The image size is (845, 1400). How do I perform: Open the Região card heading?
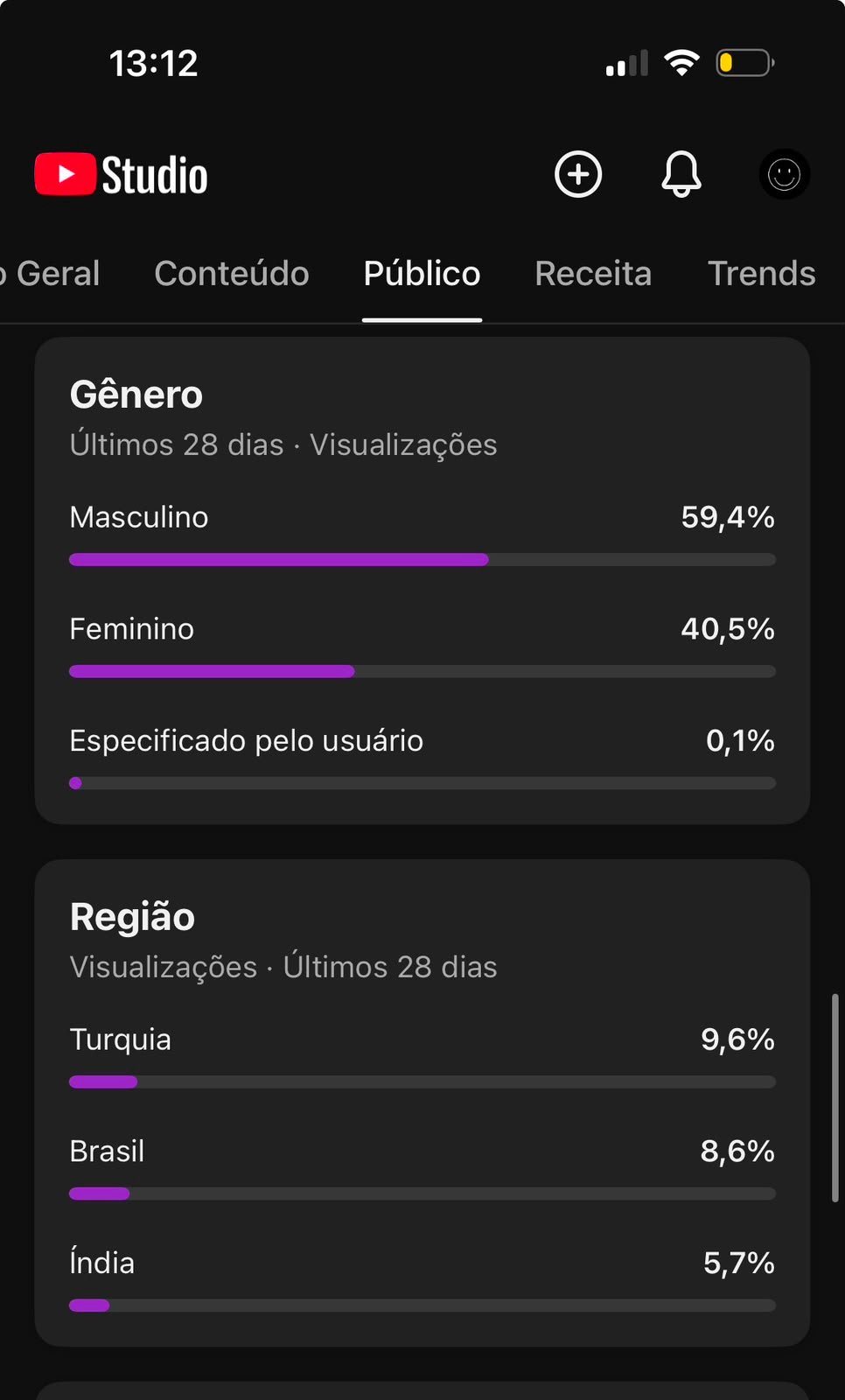tap(132, 917)
